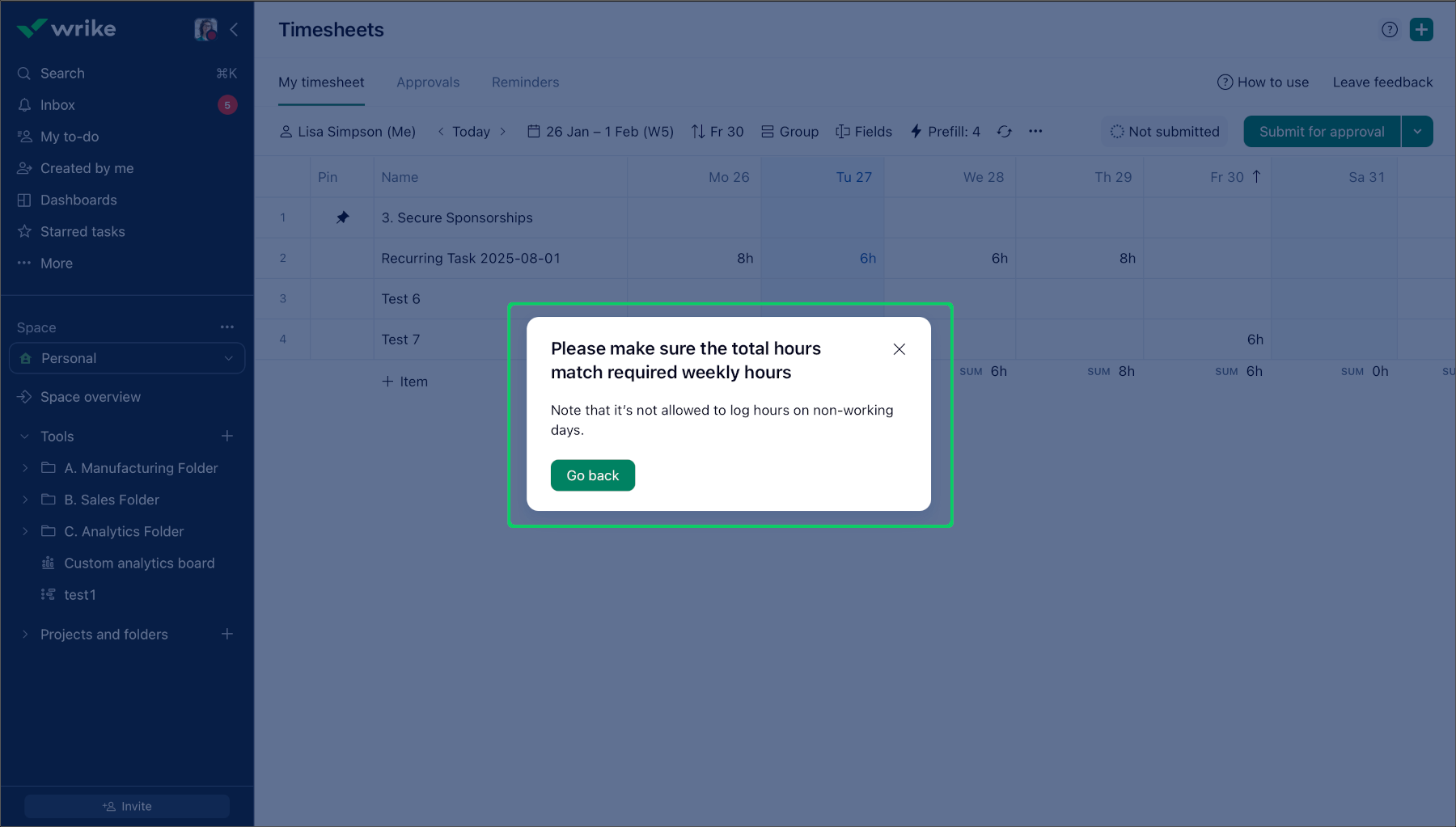Viewport: 1456px width, 827px height.
Task: Switch to the Reminders tab
Action: coord(524,82)
